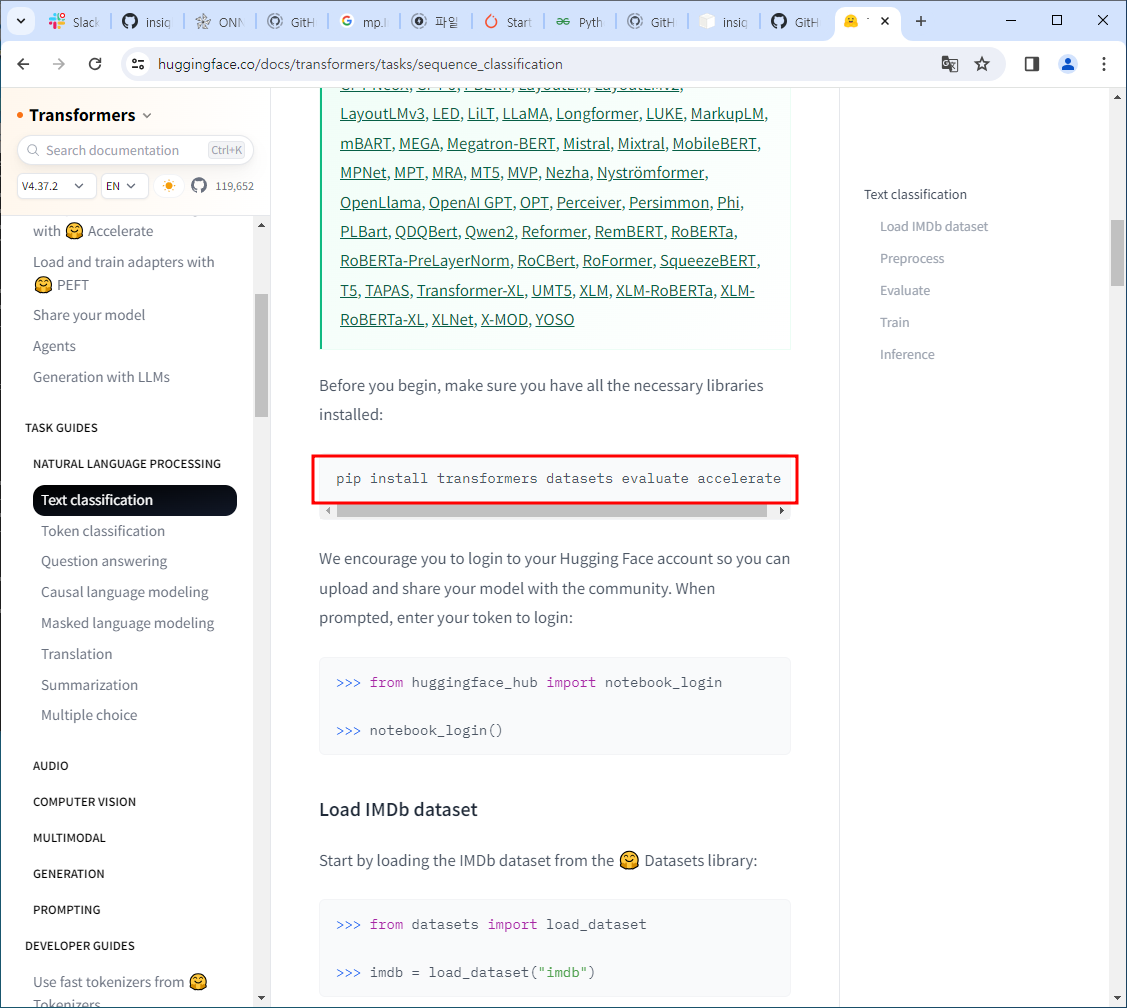Open Share your model page
This screenshot has height=1008, width=1127.
(x=88, y=315)
